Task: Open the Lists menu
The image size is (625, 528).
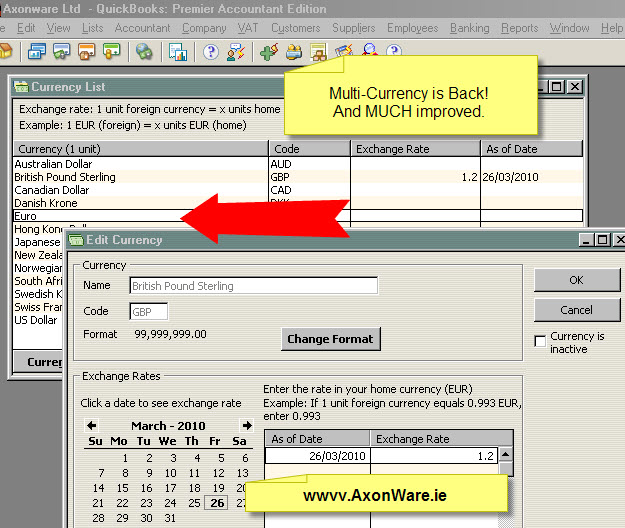Action: pyautogui.click(x=92, y=28)
